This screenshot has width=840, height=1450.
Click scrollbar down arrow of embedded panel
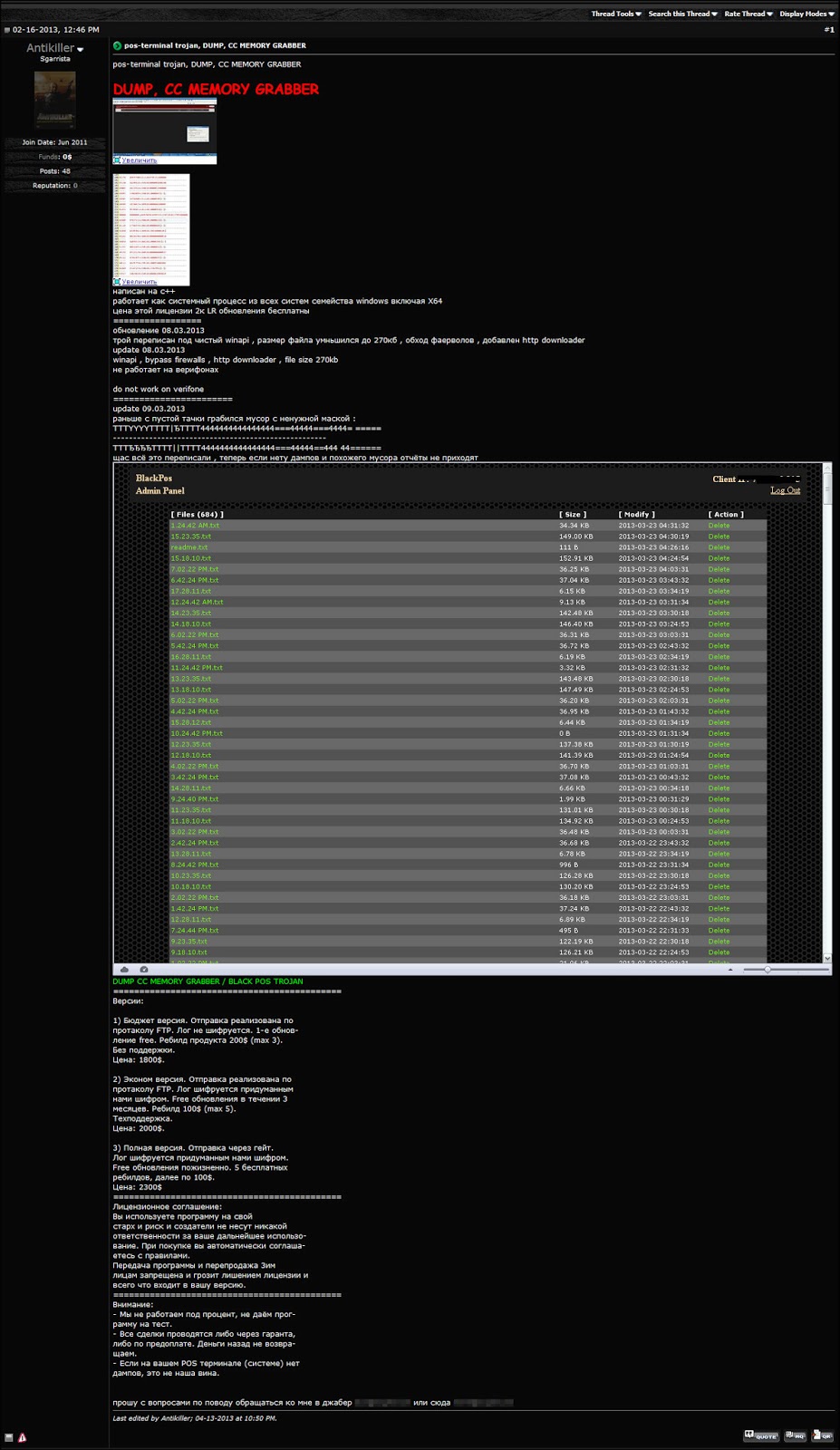coord(827,958)
